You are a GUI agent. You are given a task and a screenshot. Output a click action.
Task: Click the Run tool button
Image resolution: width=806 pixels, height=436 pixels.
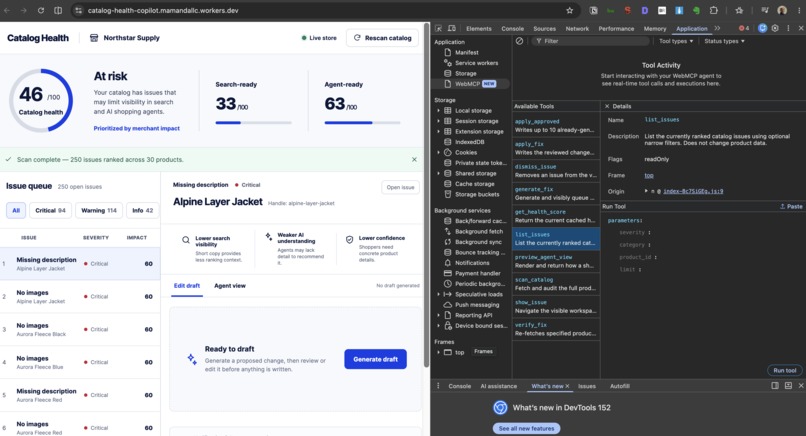click(x=784, y=370)
